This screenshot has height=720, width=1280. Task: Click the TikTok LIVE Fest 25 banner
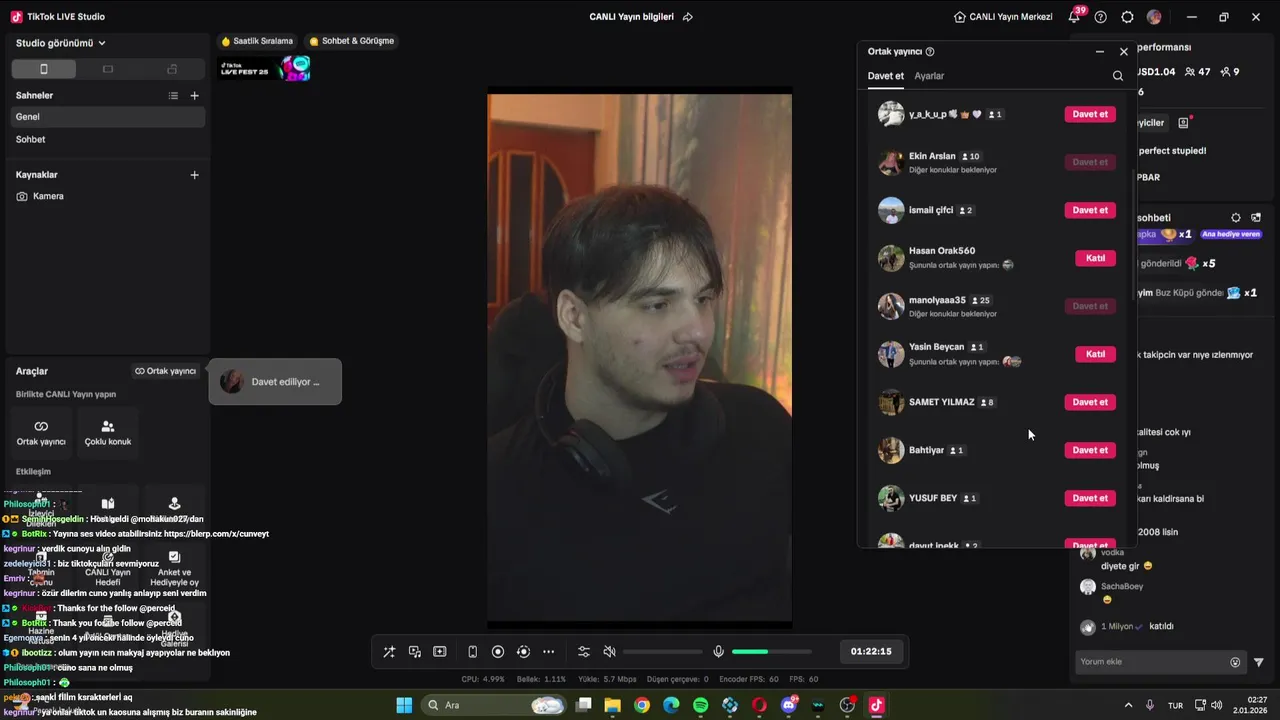coord(265,69)
